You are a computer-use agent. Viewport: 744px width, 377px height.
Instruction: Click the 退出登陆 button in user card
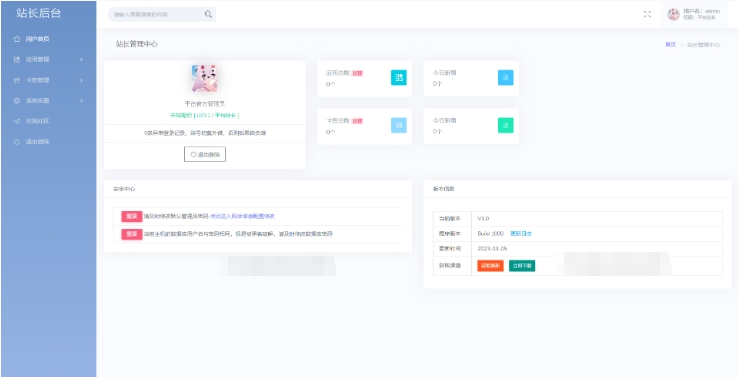click(205, 154)
